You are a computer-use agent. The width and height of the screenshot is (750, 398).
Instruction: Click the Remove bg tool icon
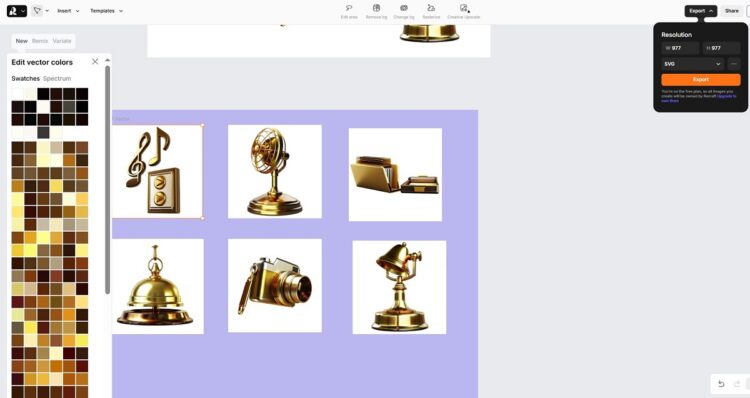(x=376, y=8)
